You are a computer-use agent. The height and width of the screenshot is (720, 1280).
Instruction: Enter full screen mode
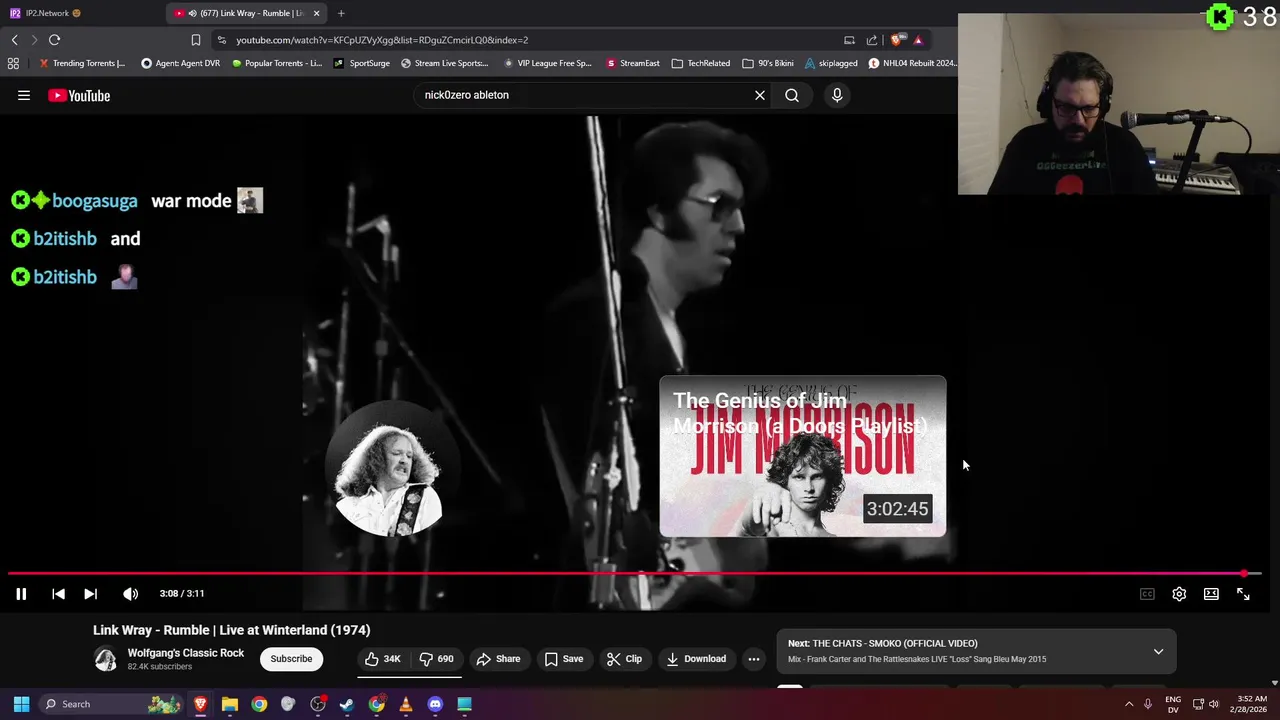[1243, 594]
